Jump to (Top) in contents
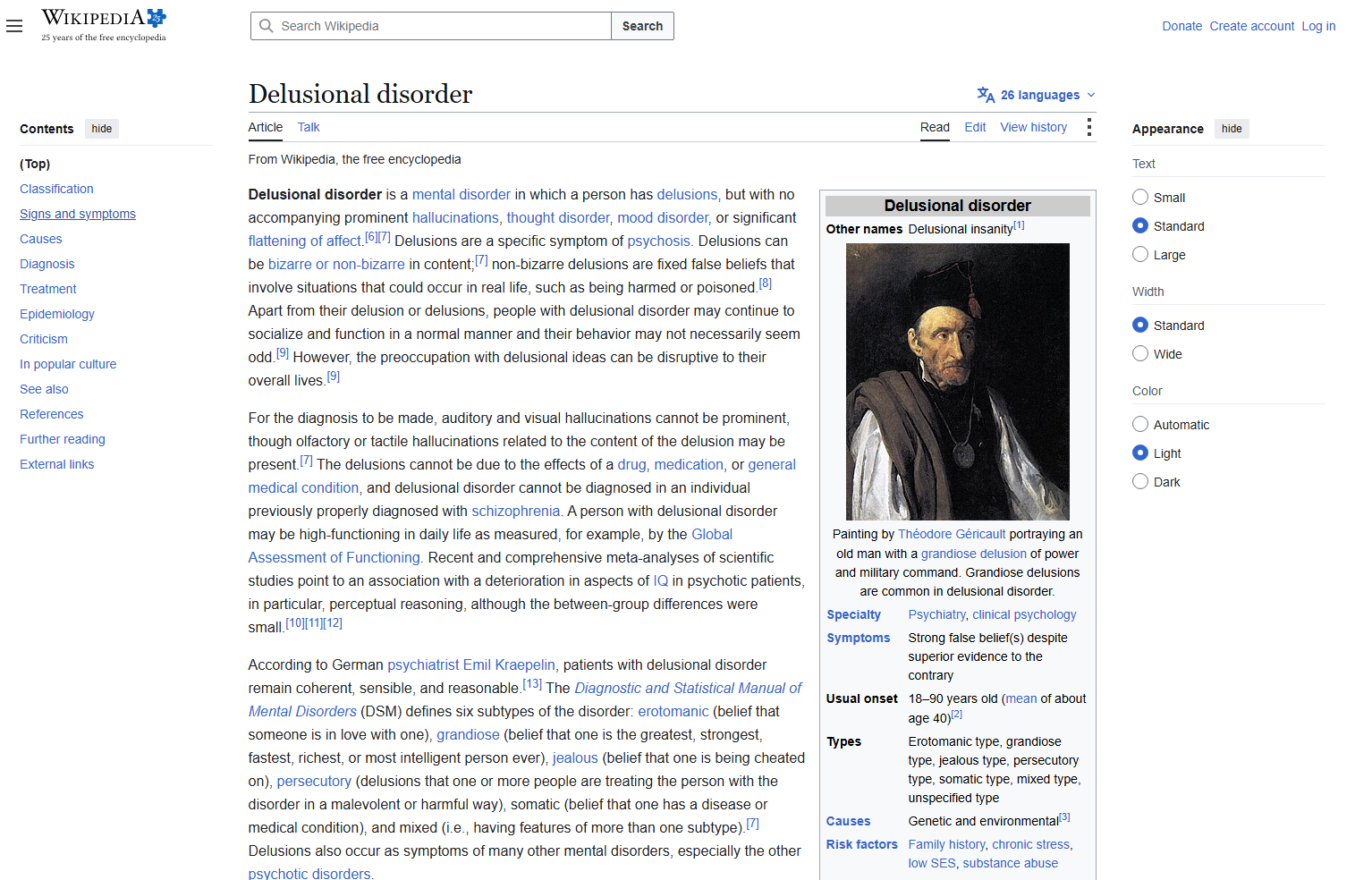1372x880 pixels. [x=35, y=164]
